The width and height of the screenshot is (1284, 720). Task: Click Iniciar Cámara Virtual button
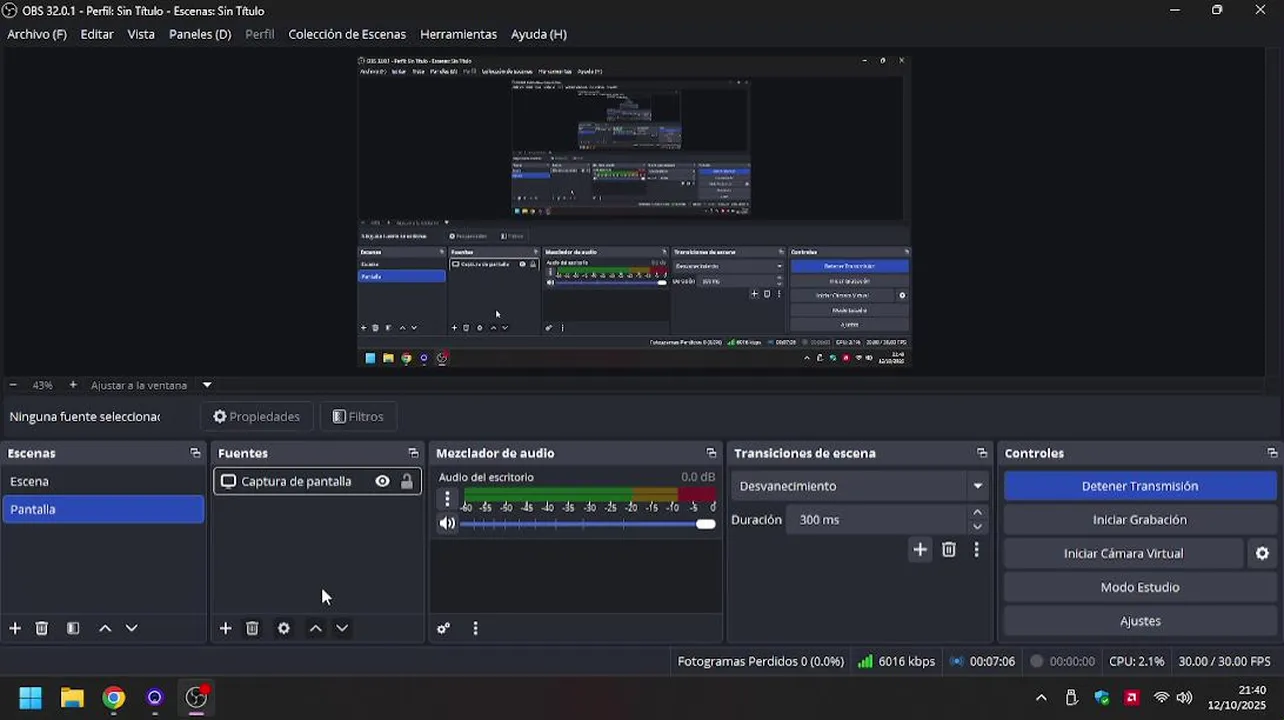[1123, 553]
